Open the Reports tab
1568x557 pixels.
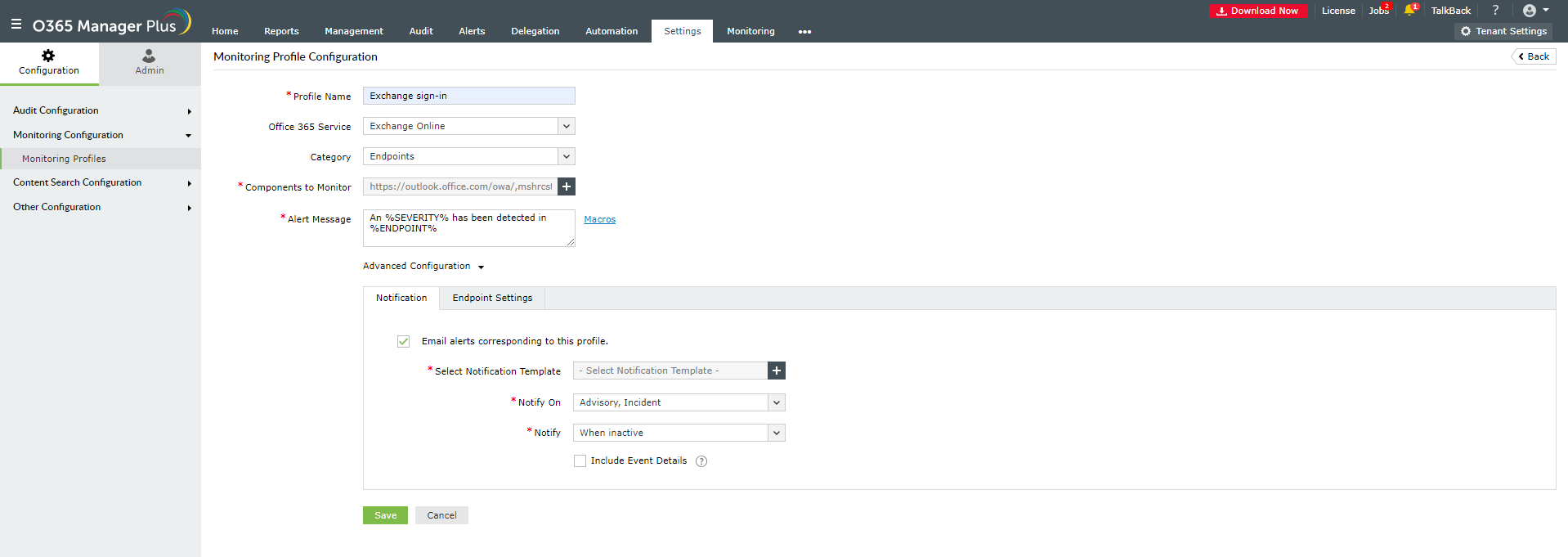[281, 31]
